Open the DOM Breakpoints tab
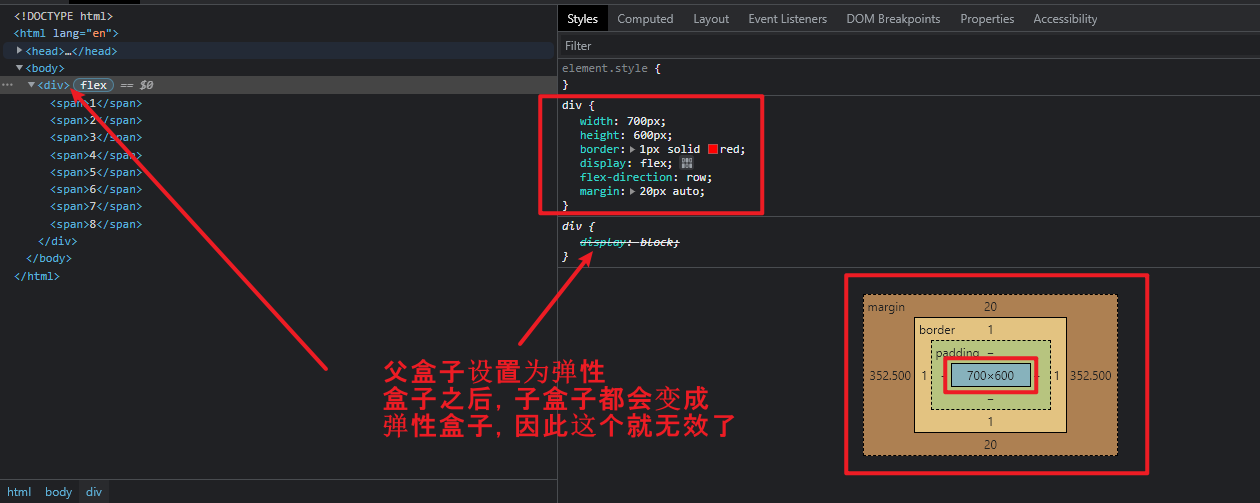1260x503 pixels. pyautogui.click(x=893, y=19)
